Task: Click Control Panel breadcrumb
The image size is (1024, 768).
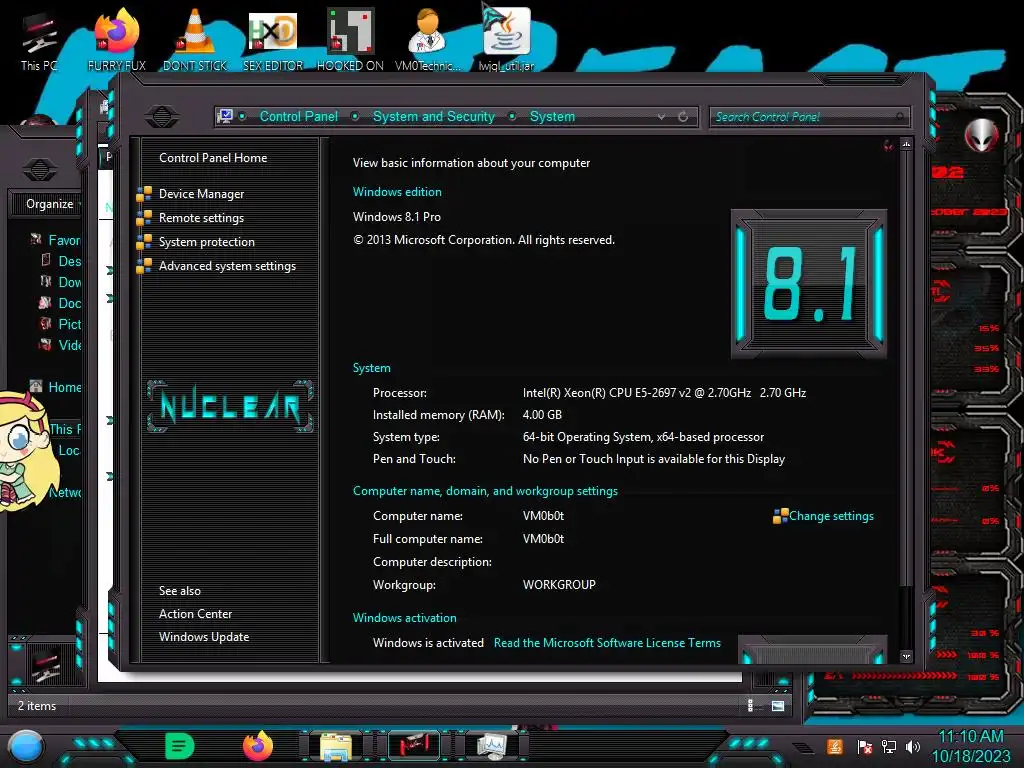Action: pos(298,116)
